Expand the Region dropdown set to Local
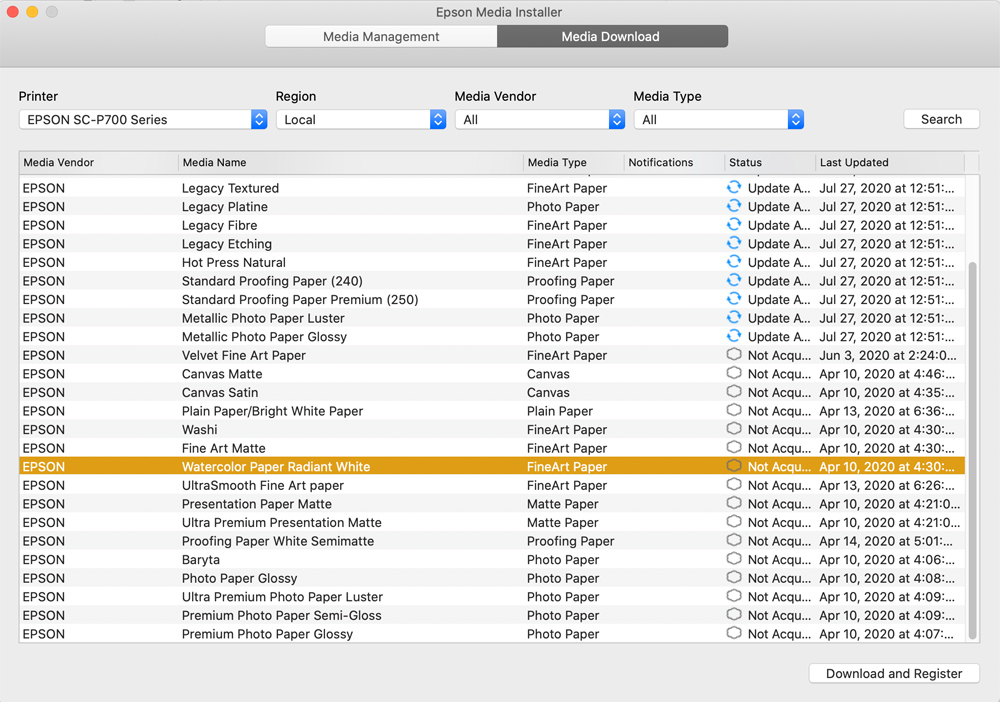Image resolution: width=1000 pixels, height=702 pixels. point(361,119)
